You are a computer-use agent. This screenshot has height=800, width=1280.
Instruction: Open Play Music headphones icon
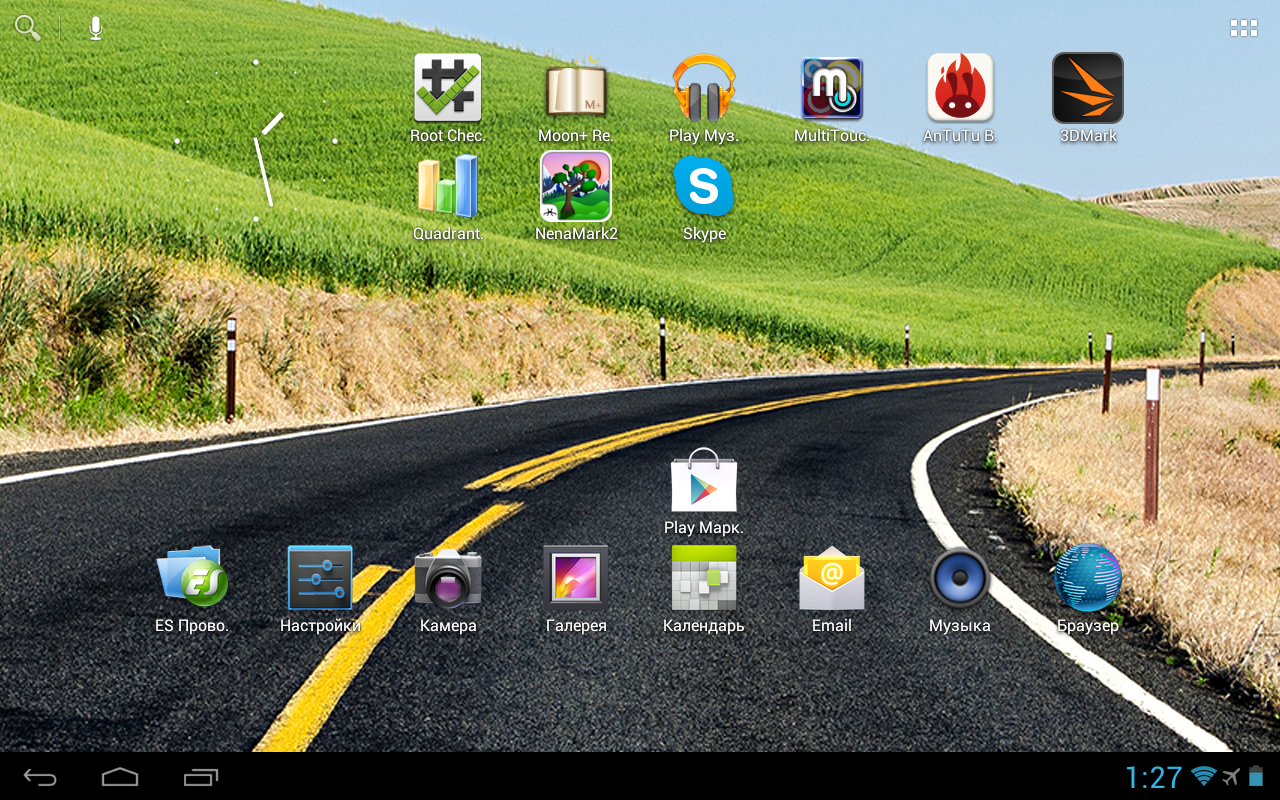click(x=704, y=88)
